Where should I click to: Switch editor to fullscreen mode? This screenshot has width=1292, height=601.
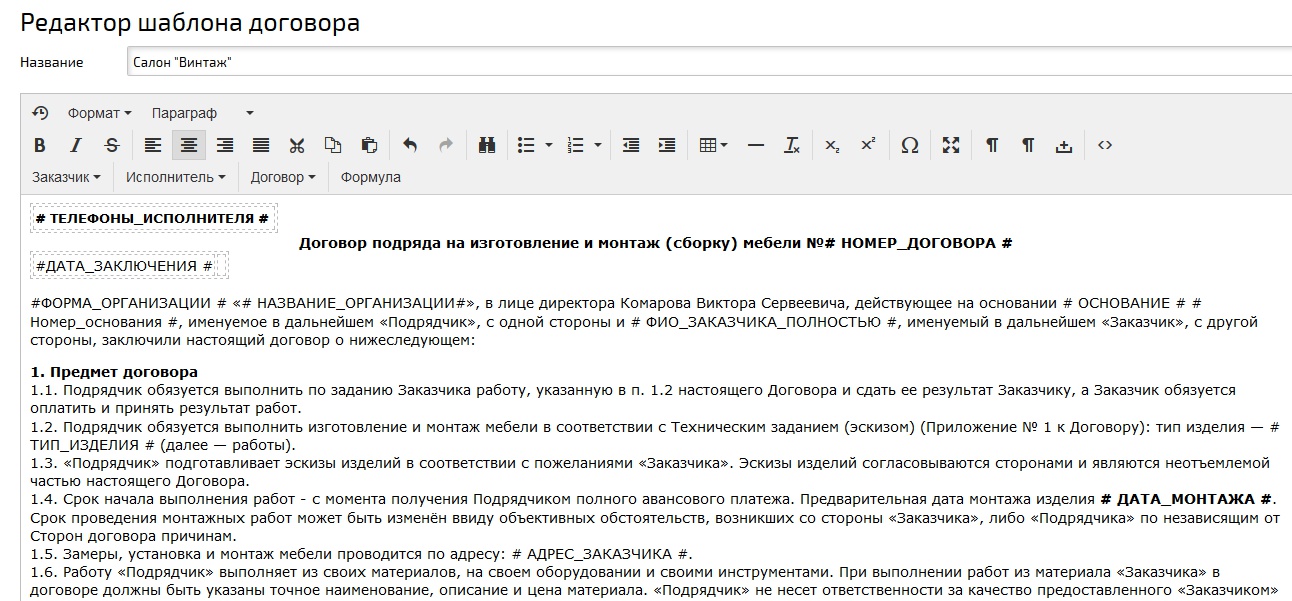[951, 146]
